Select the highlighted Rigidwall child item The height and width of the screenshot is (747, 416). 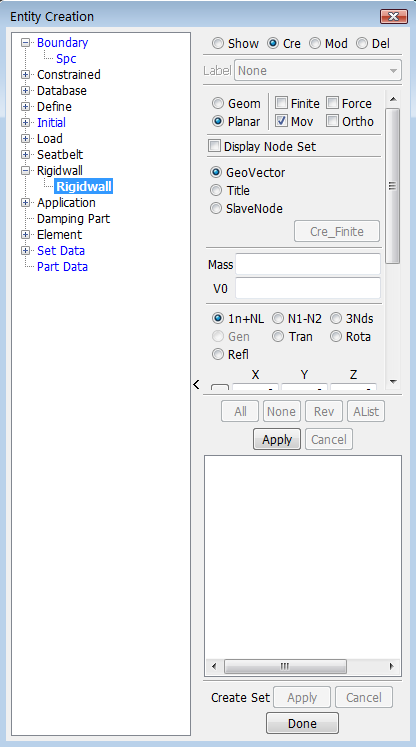84,187
